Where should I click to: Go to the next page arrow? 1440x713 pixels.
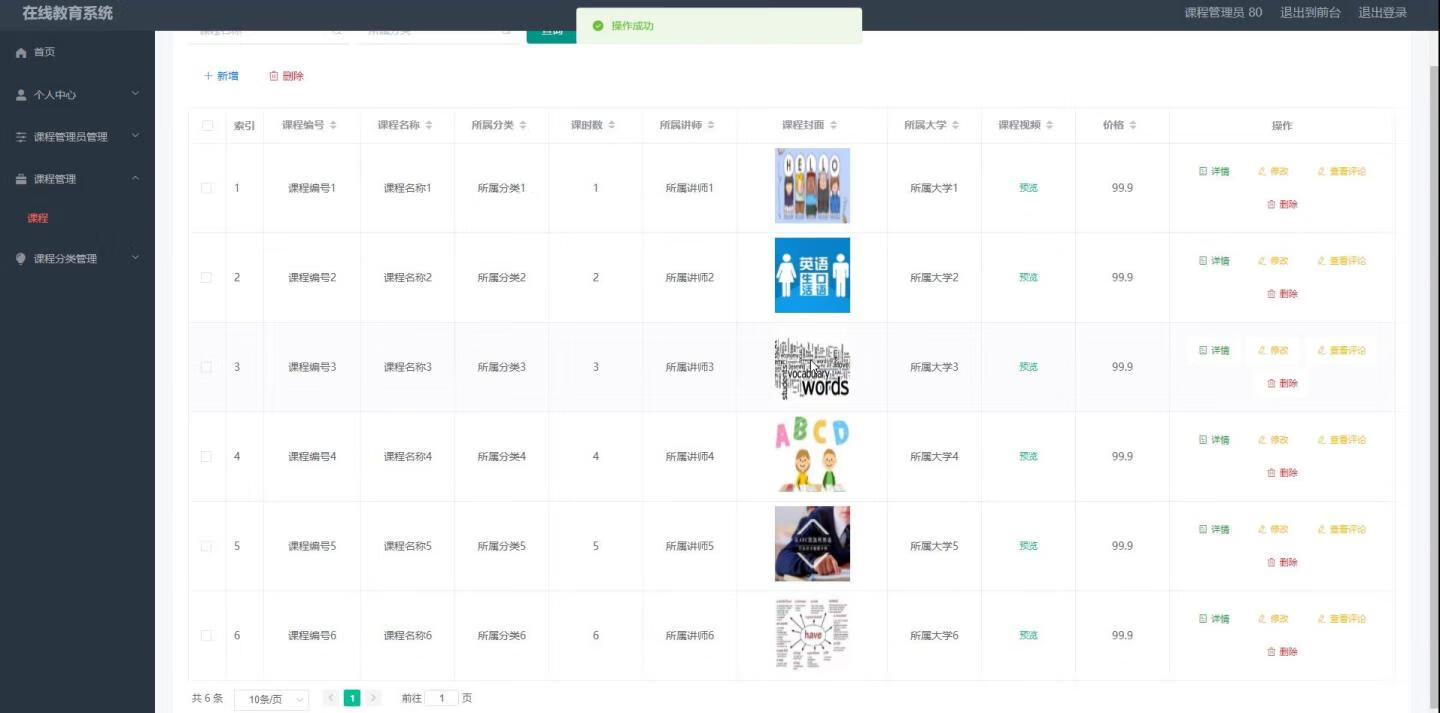tap(373, 698)
